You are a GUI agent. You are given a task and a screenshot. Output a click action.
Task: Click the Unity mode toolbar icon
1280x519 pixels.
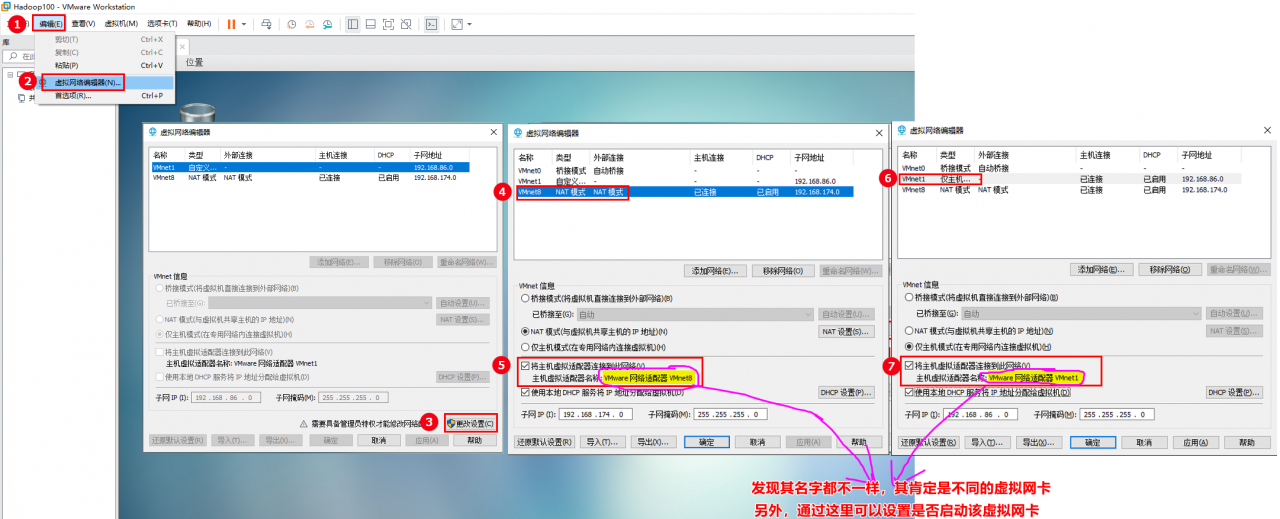(407, 23)
